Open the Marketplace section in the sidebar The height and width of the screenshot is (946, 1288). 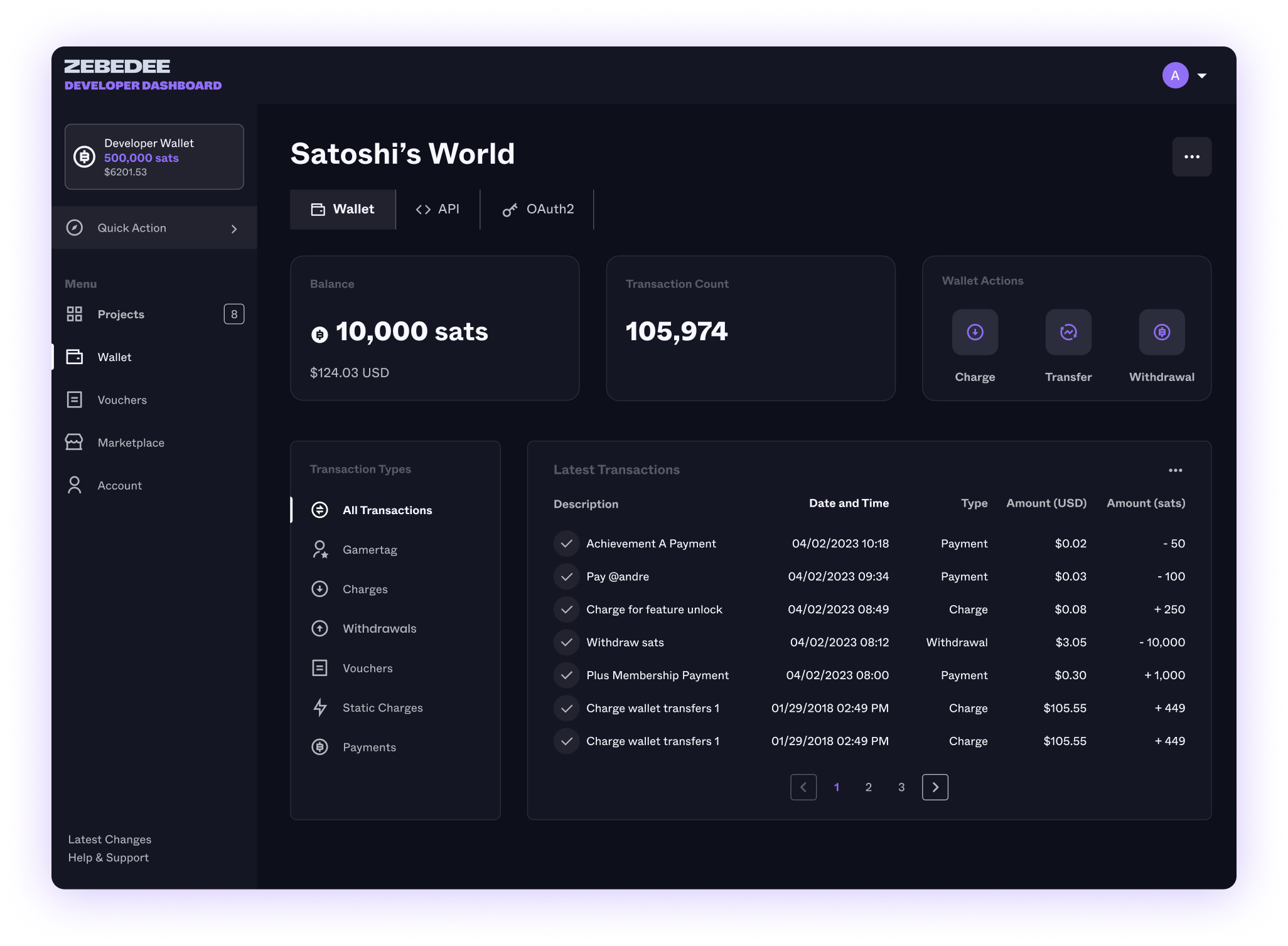coord(131,442)
